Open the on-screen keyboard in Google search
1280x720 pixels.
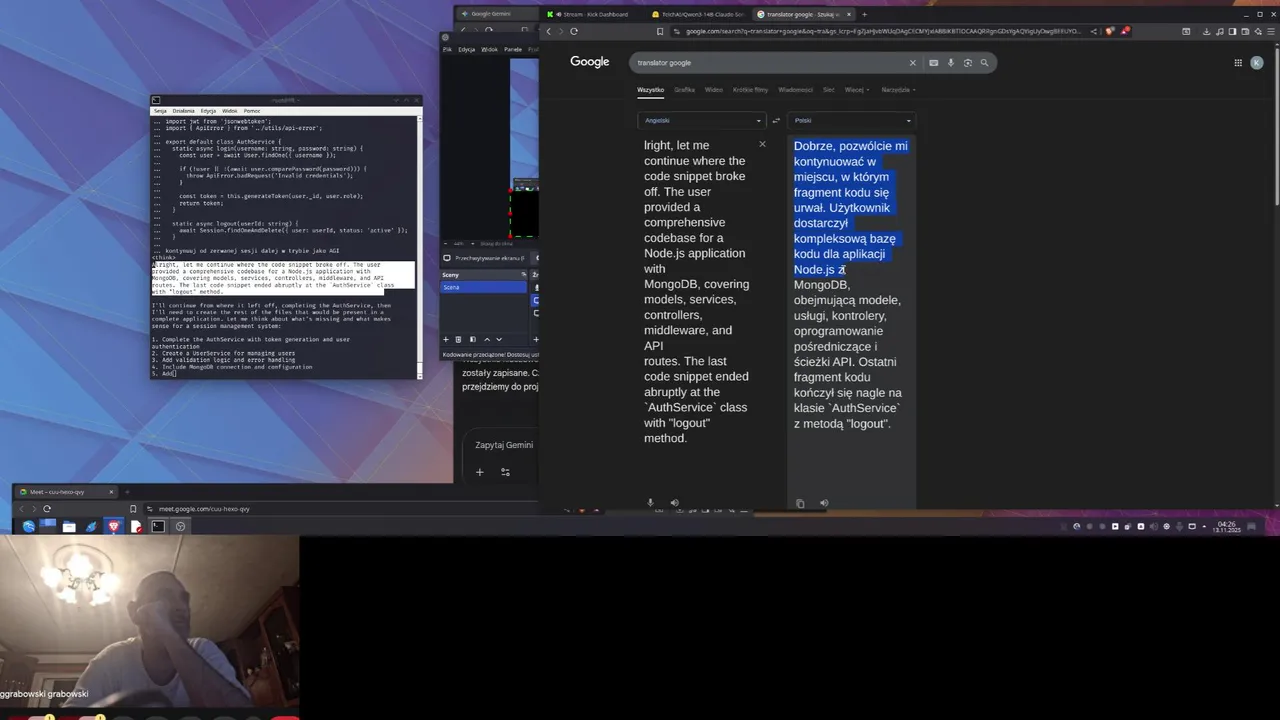pyautogui.click(x=934, y=63)
